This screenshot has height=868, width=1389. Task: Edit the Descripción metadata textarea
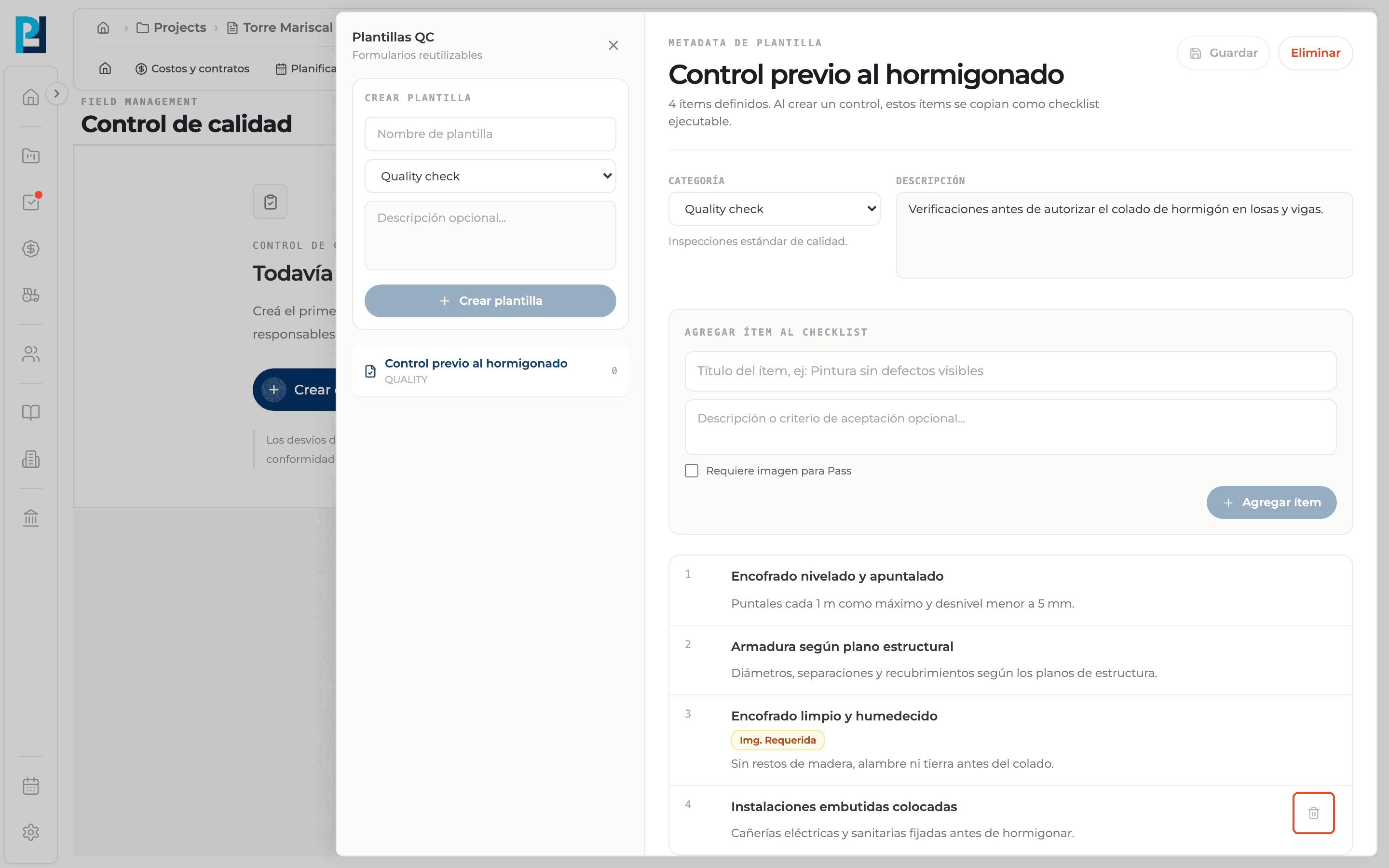[x=1124, y=235]
